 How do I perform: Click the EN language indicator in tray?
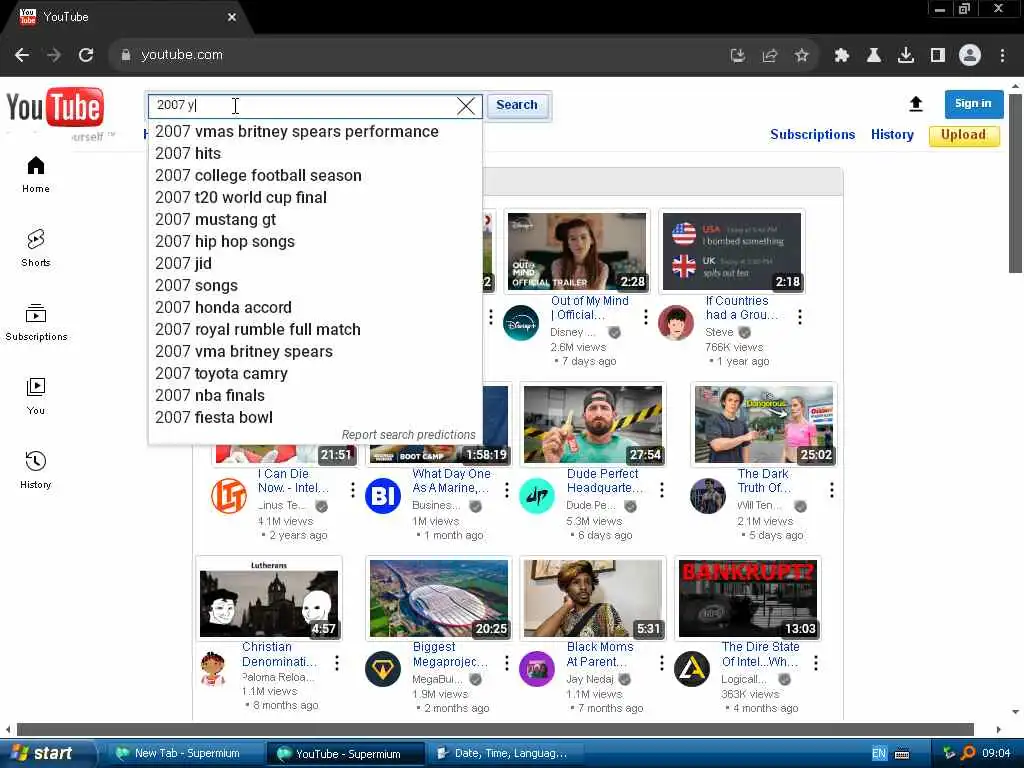(x=879, y=753)
